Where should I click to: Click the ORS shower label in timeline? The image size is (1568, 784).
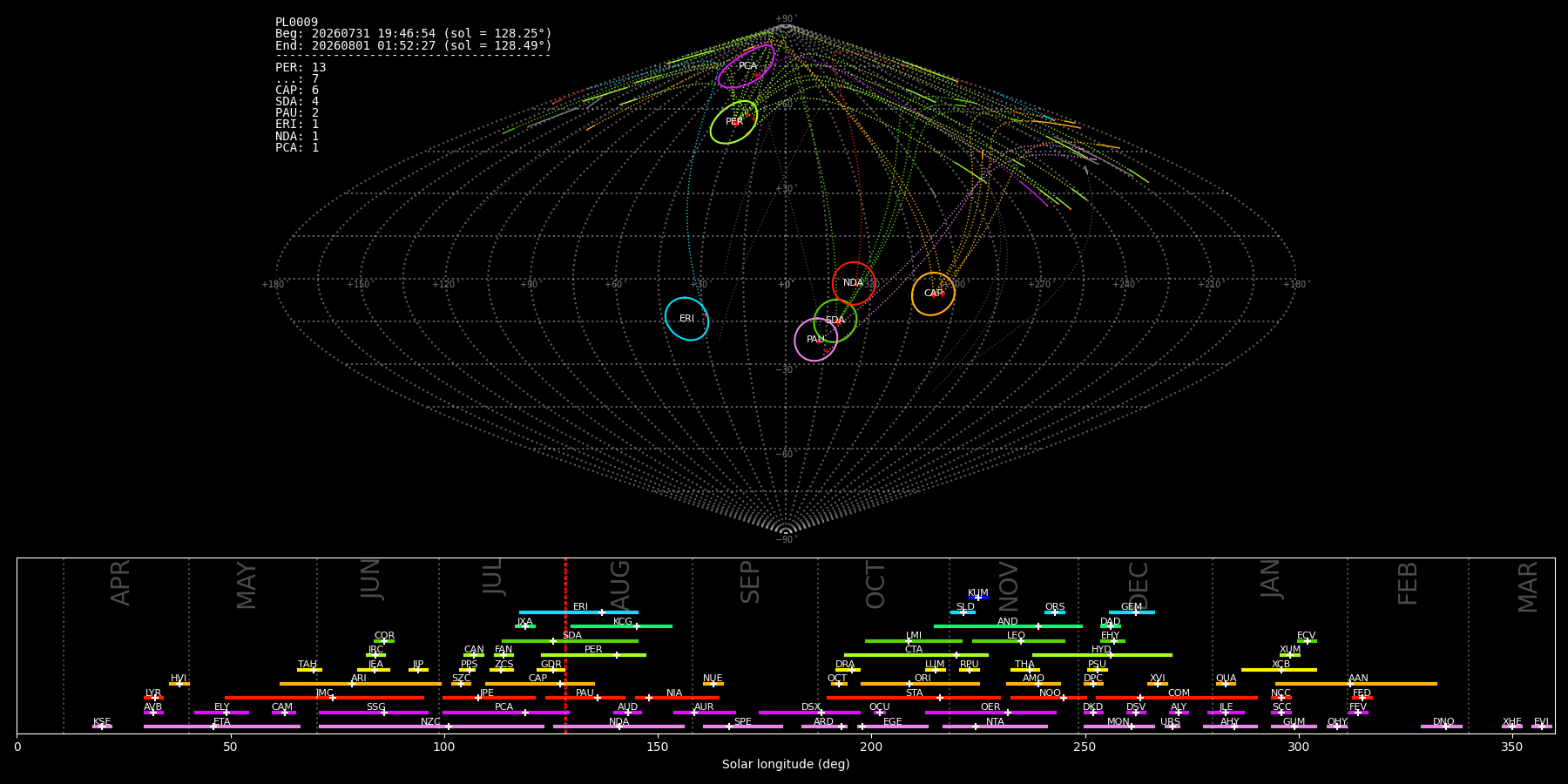[1055, 607]
